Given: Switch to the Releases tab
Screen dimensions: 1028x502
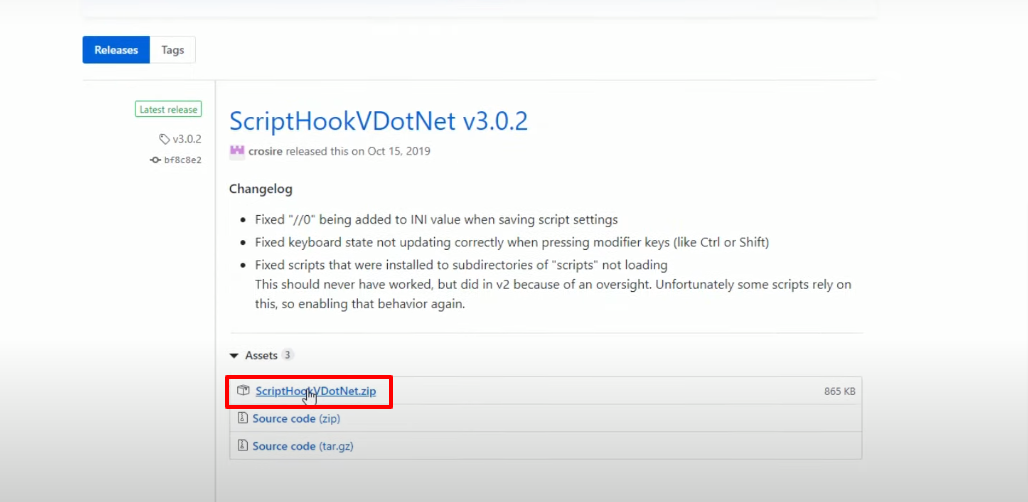Looking at the screenshot, I should 116,50.
